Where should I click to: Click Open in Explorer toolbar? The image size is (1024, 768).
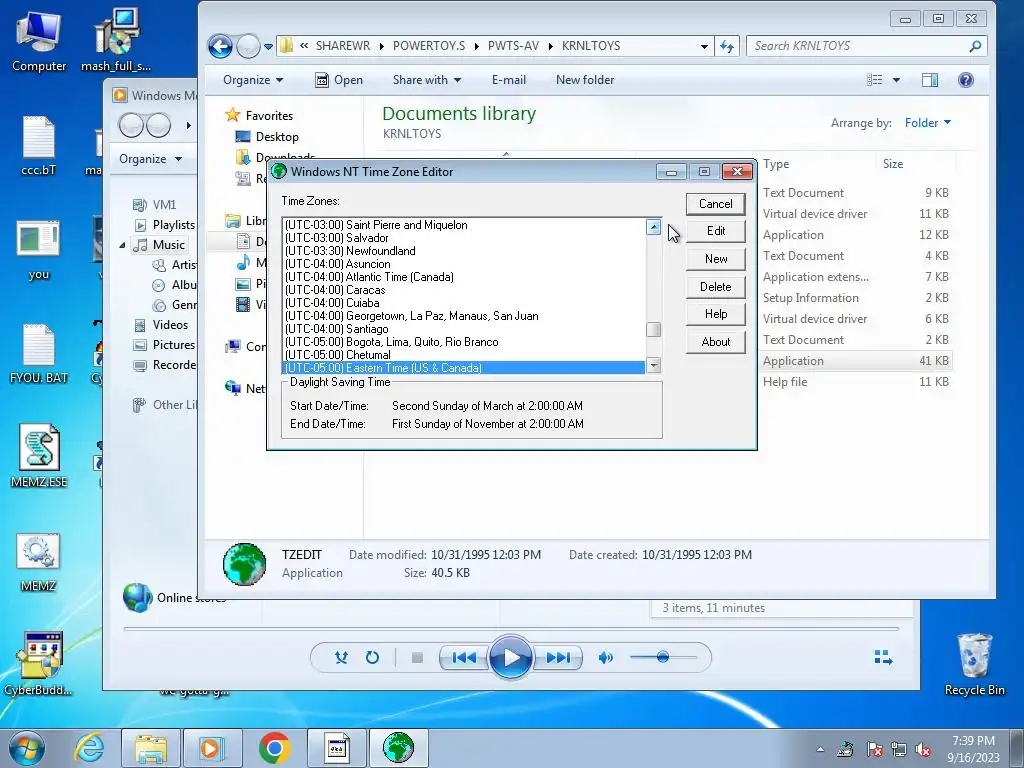[x=339, y=80]
